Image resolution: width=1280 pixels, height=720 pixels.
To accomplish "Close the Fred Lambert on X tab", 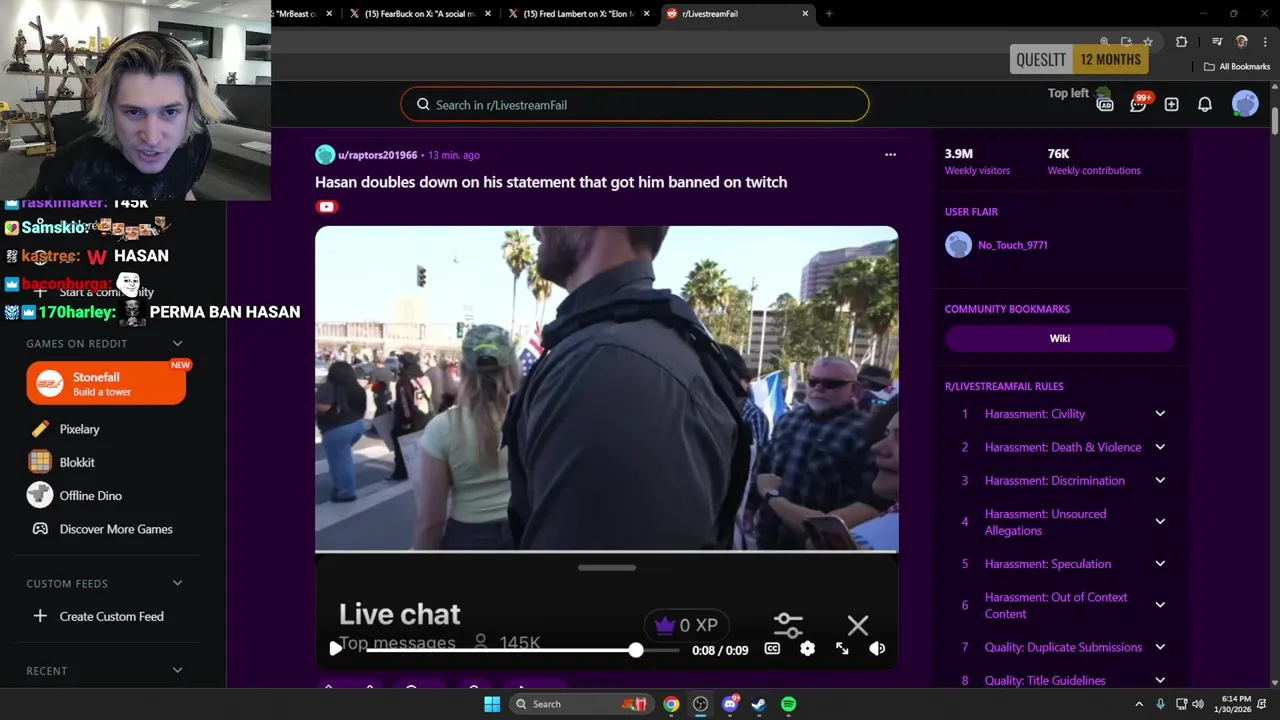I will [647, 14].
